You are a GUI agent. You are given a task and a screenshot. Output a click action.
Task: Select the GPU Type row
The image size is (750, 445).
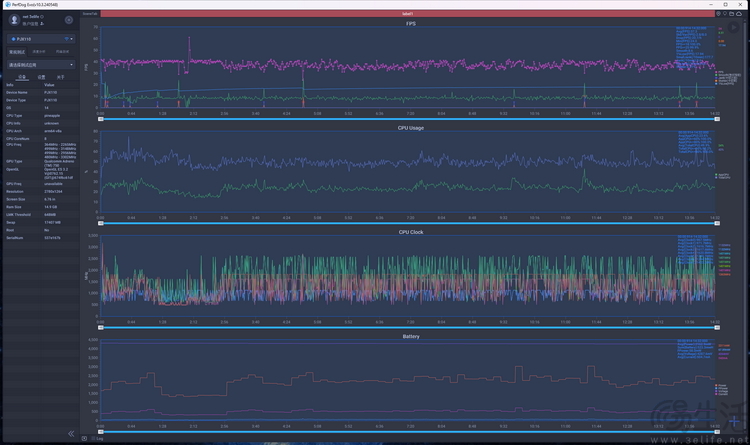point(41,163)
